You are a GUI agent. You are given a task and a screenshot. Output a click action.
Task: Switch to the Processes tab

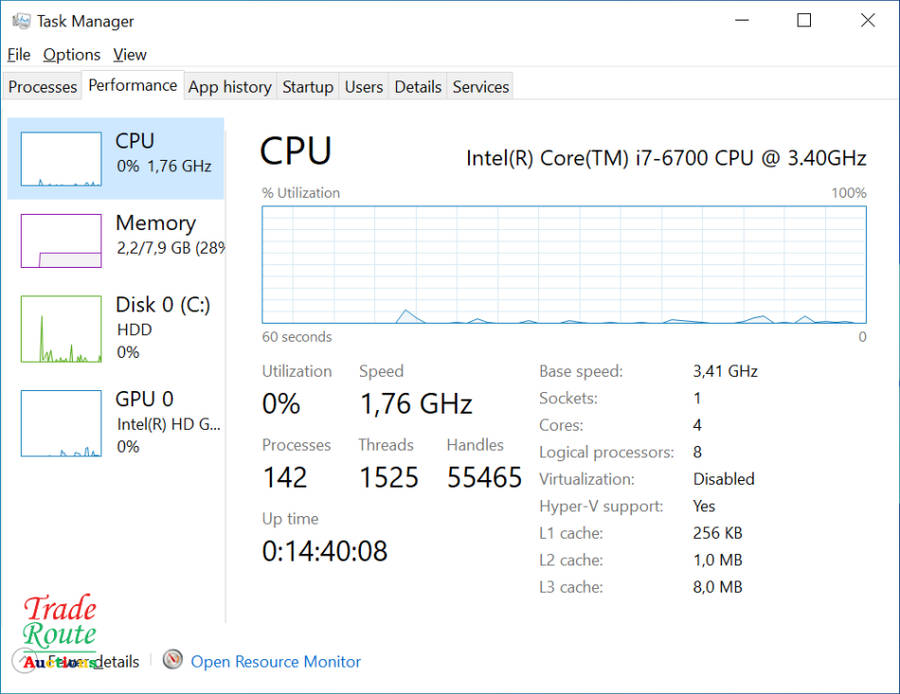coord(42,87)
